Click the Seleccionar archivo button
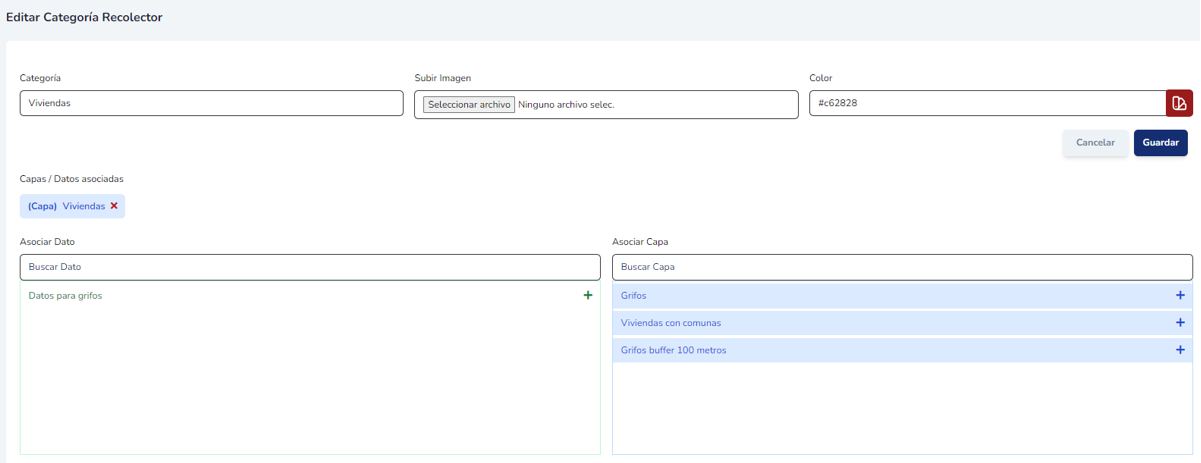Viewport: 1201px width, 463px height. (x=469, y=104)
